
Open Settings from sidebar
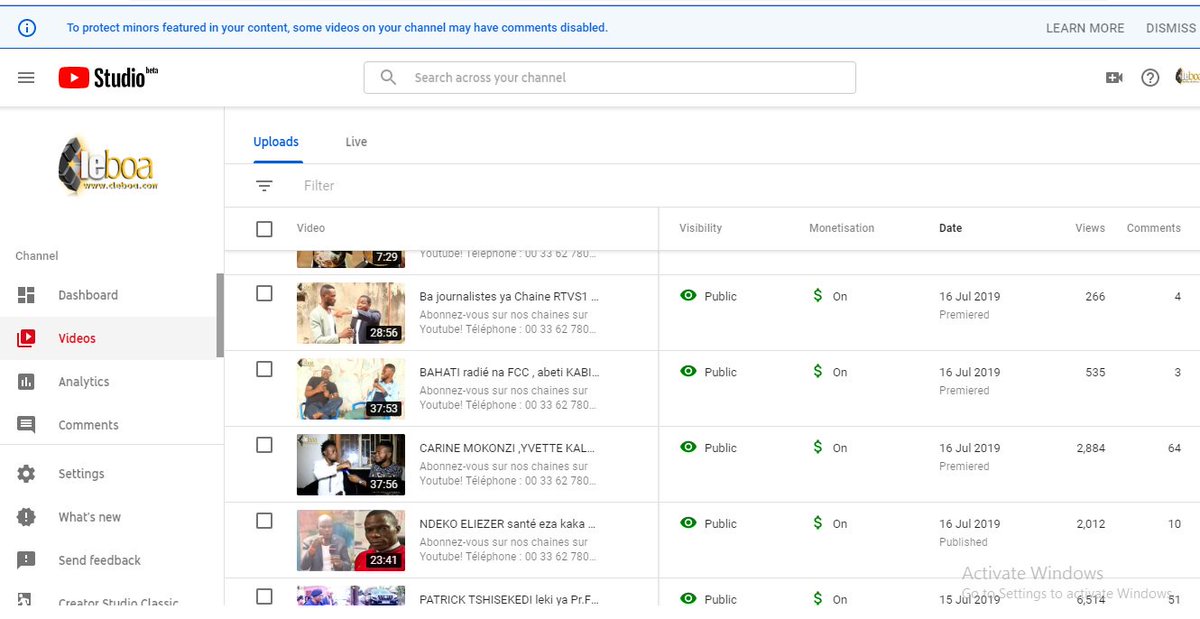pyautogui.click(x=81, y=474)
